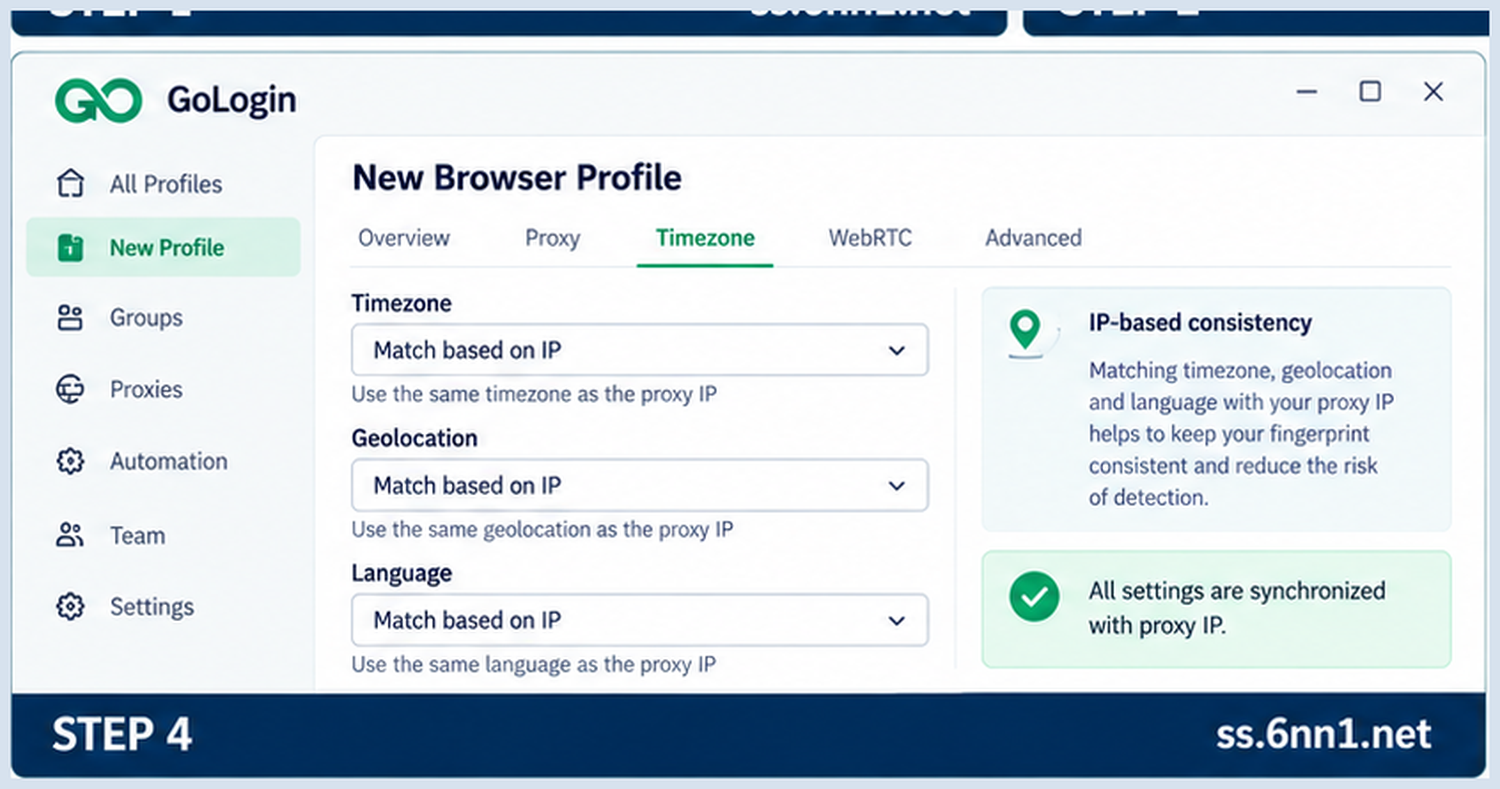Click the GoLogin logo icon
The image size is (1500, 789).
coord(98,101)
